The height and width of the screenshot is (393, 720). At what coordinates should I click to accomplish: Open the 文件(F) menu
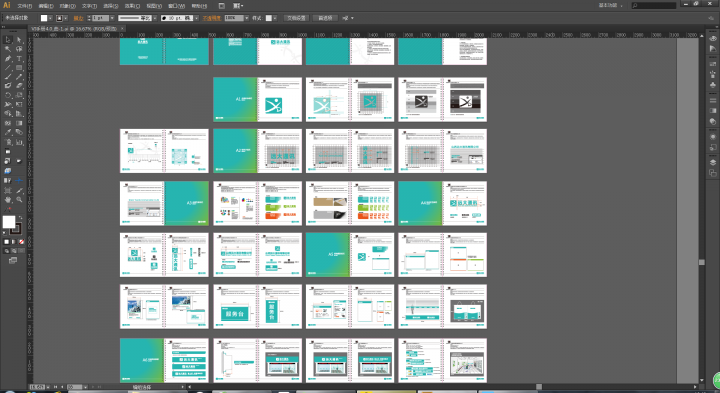pyautogui.click(x=25, y=6)
